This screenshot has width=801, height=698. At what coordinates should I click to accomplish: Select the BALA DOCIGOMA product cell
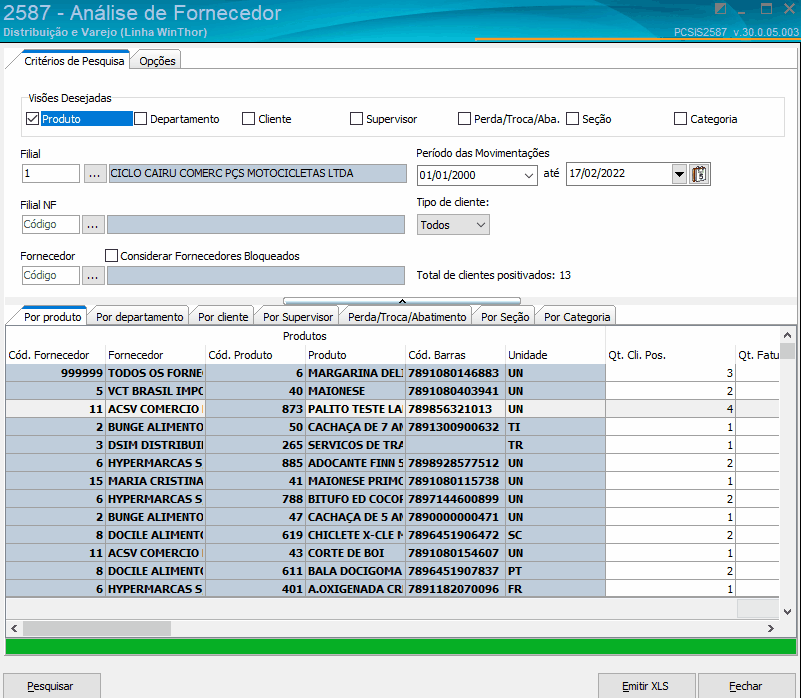355,571
